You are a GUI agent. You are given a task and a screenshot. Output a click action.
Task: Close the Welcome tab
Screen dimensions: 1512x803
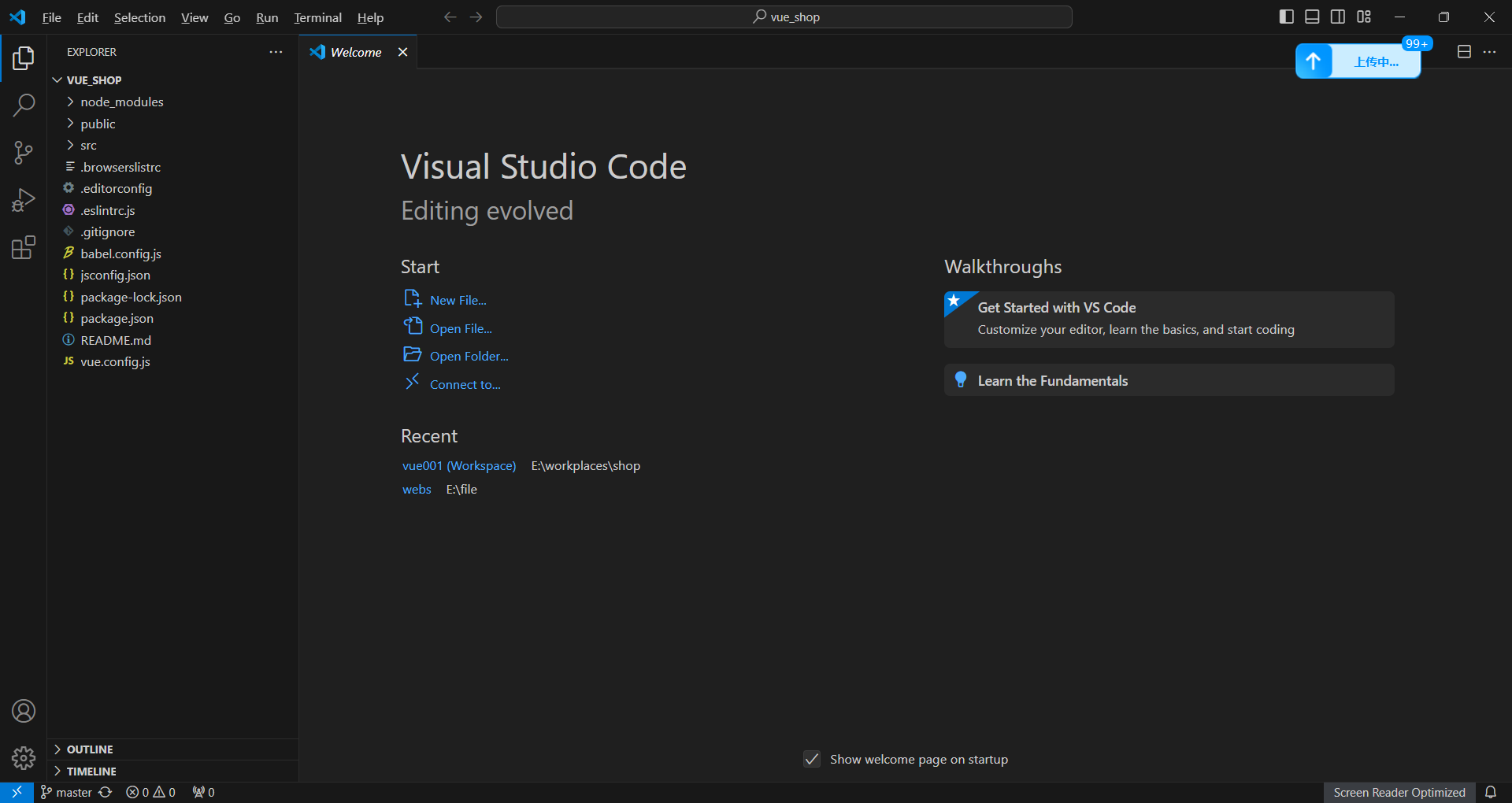(402, 52)
